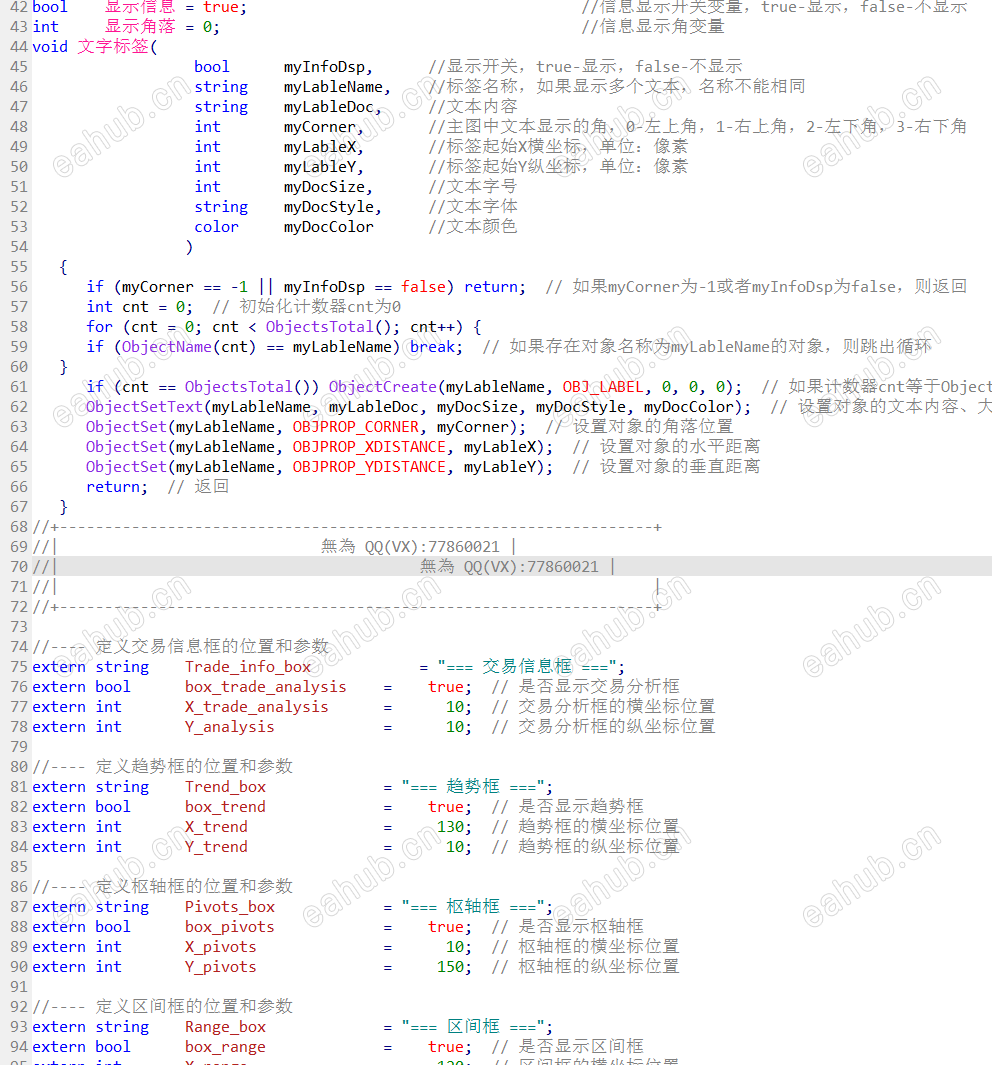Click the value 130 on line 83
Image resolution: width=992 pixels, height=1065 pixels.
click(449, 827)
